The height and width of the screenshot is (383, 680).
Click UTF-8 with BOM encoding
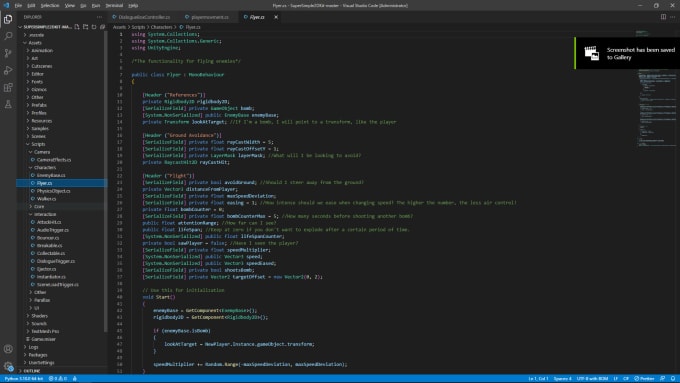(x=592, y=379)
